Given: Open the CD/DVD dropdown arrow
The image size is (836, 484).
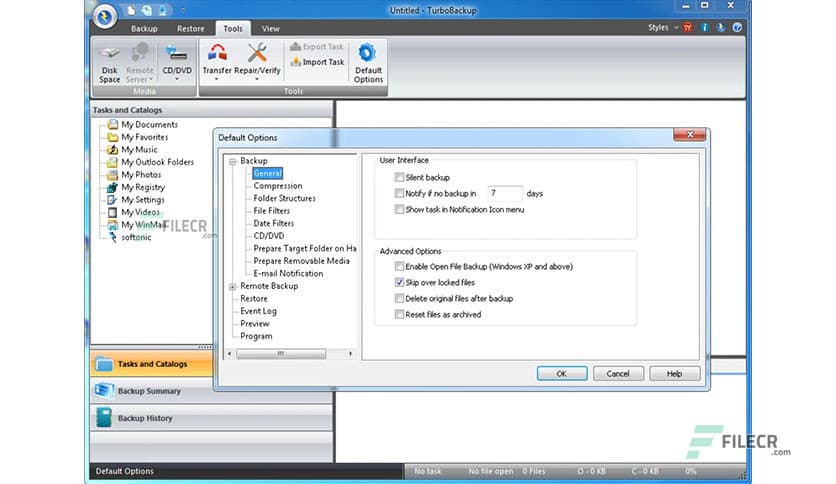Looking at the screenshot, I should pos(176,79).
